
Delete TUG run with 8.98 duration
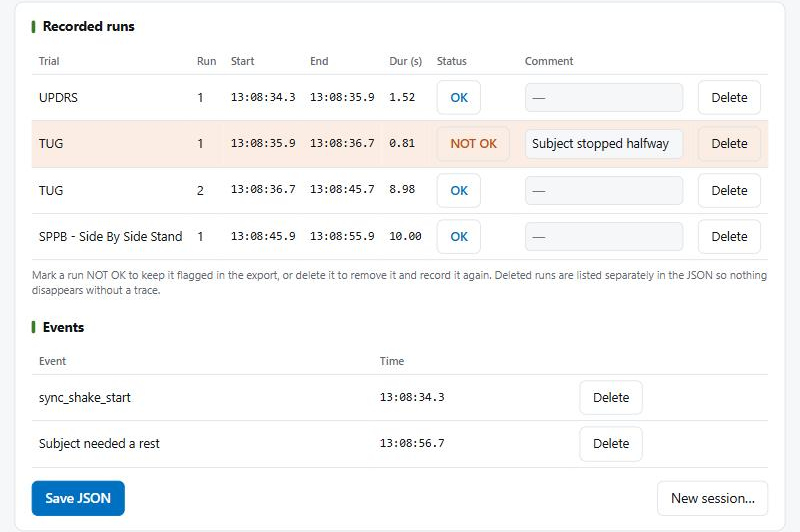click(729, 191)
